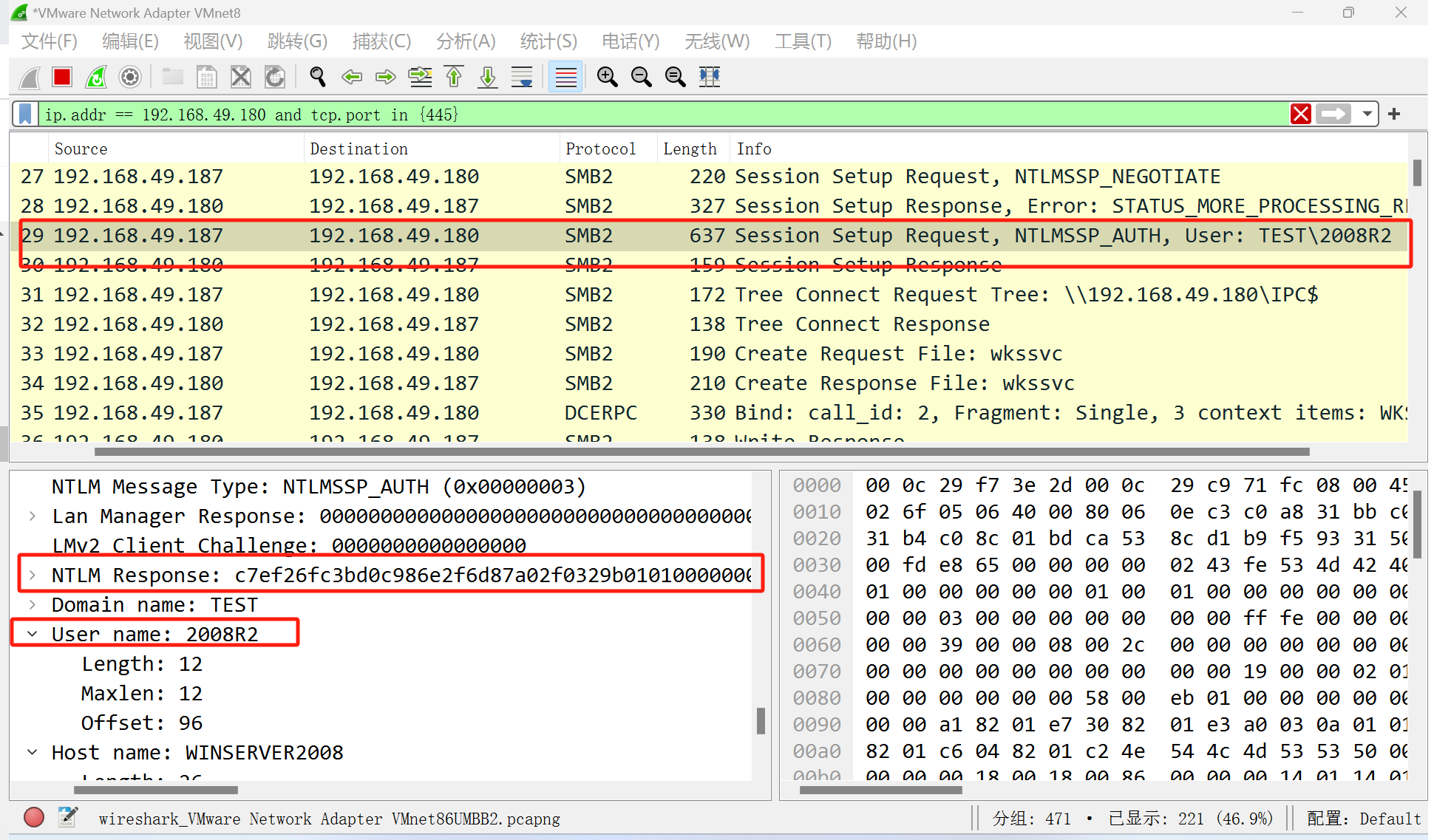The width and height of the screenshot is (1434, 840).
Task: Open the 统计(S) menu
Action: tap(548, 41)
